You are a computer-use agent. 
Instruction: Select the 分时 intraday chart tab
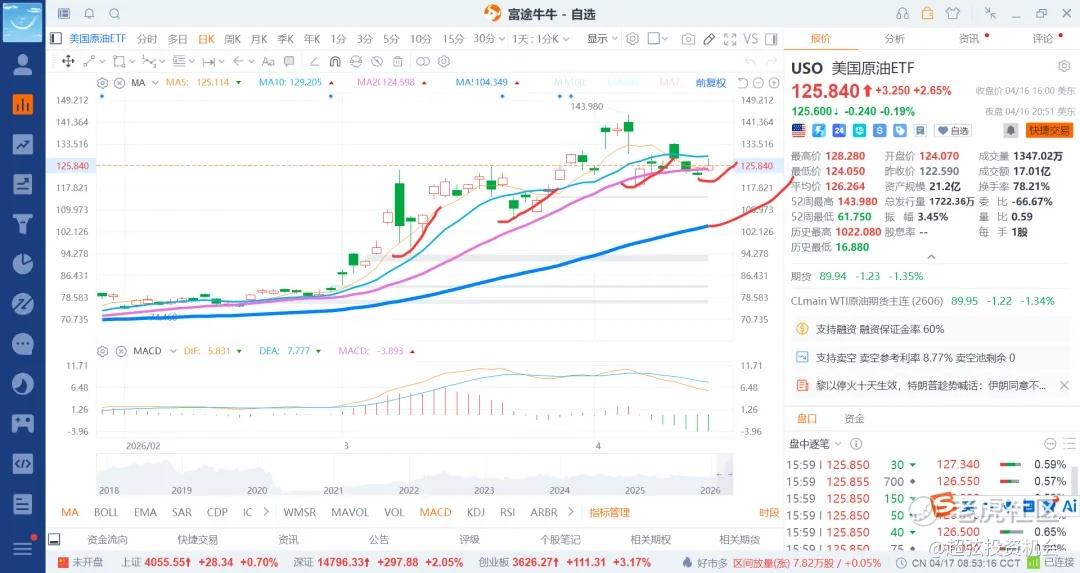(x=147, y=39)
